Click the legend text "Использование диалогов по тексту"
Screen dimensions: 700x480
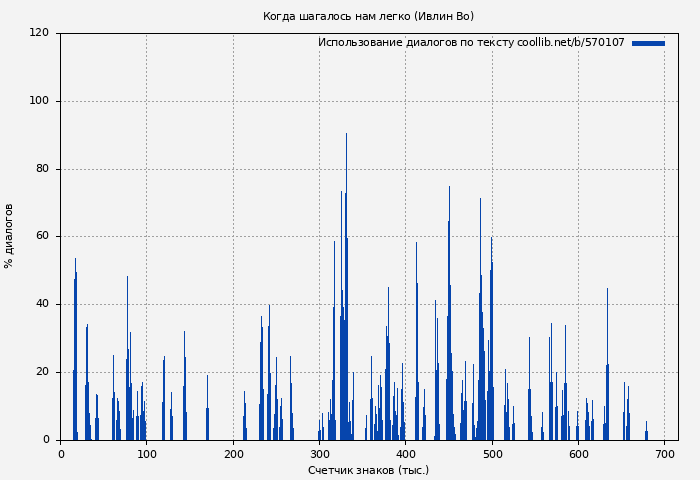point(416,43)
